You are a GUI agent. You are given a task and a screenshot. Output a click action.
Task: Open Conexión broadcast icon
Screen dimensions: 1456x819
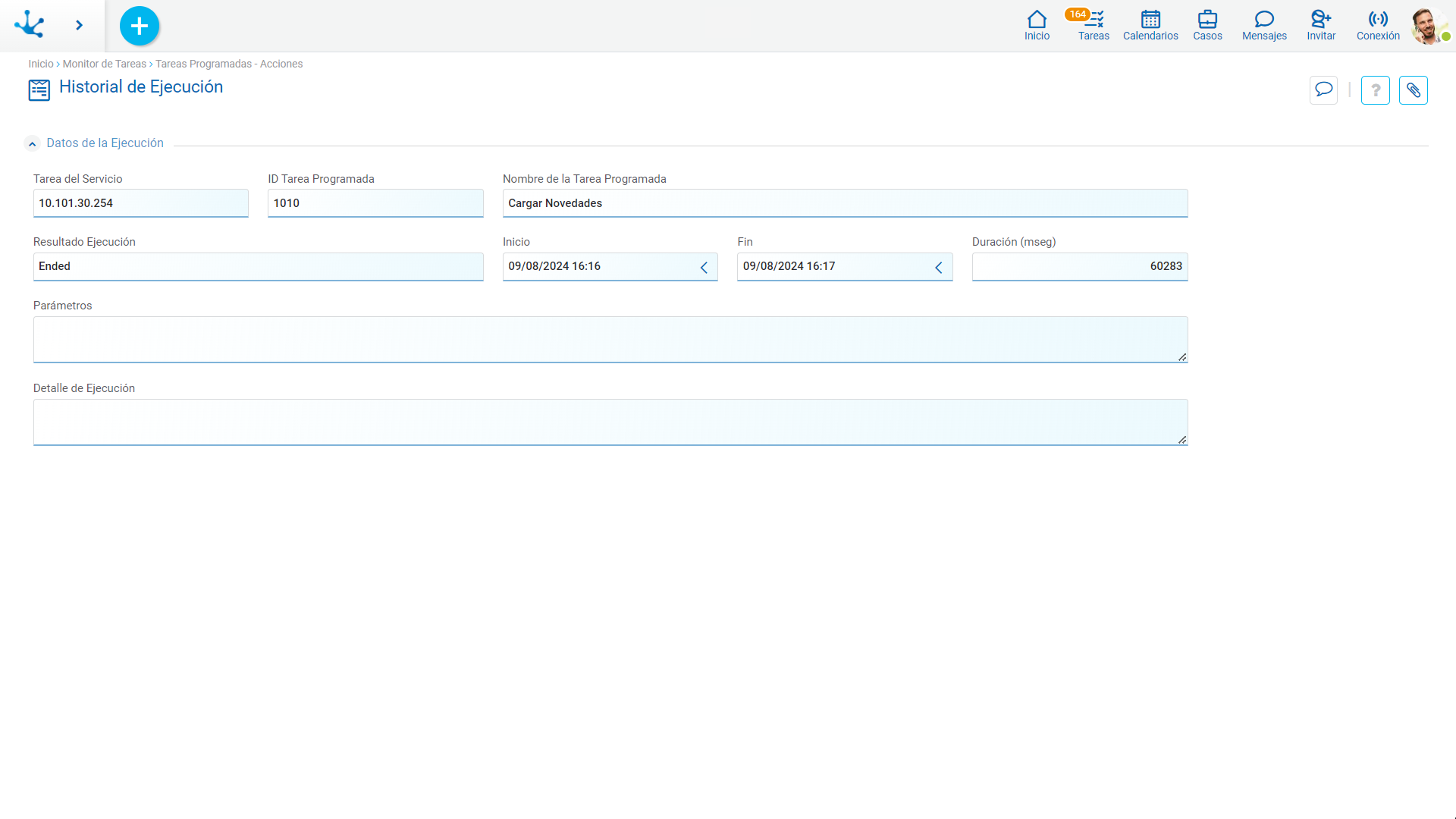pos(1378,25)
